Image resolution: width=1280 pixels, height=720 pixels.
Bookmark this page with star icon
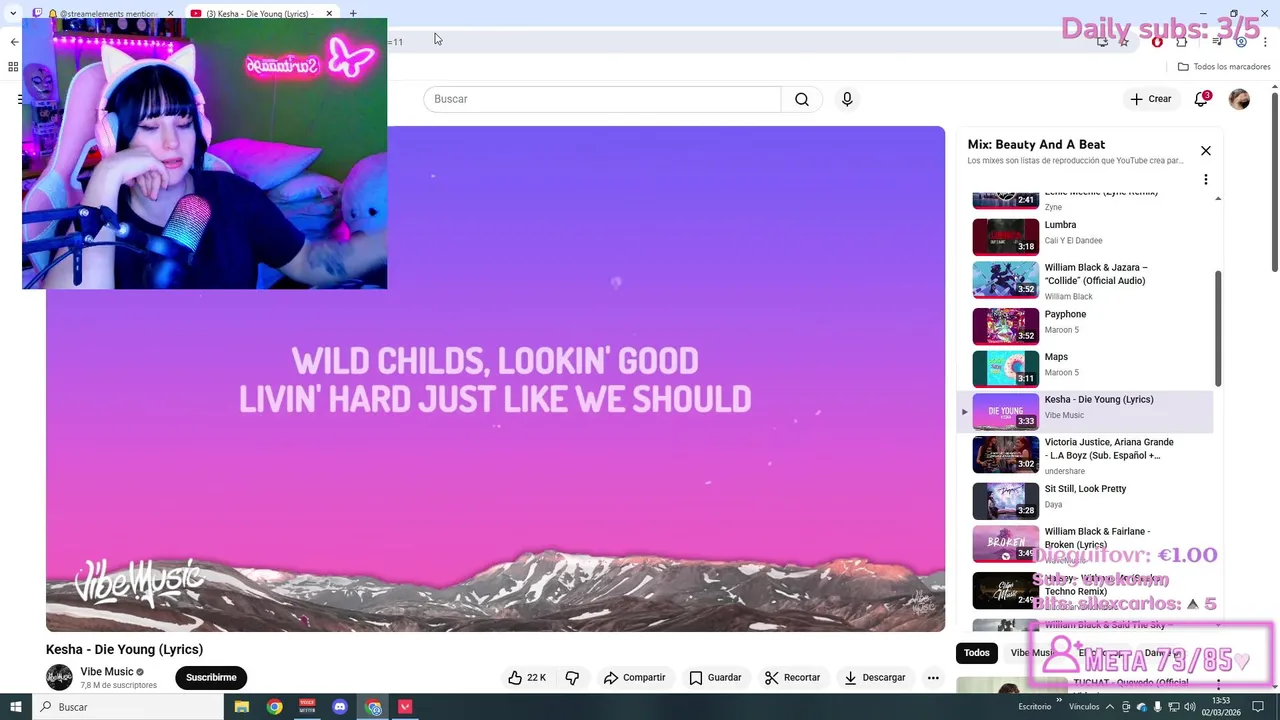click(x=1124, y=42)
